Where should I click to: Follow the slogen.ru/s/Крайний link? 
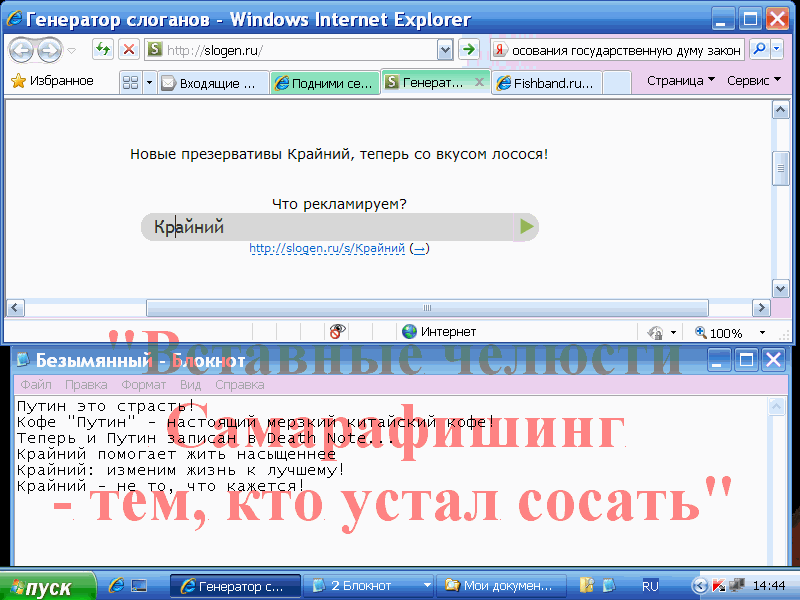pyautogui.click(x=327, y=248)
